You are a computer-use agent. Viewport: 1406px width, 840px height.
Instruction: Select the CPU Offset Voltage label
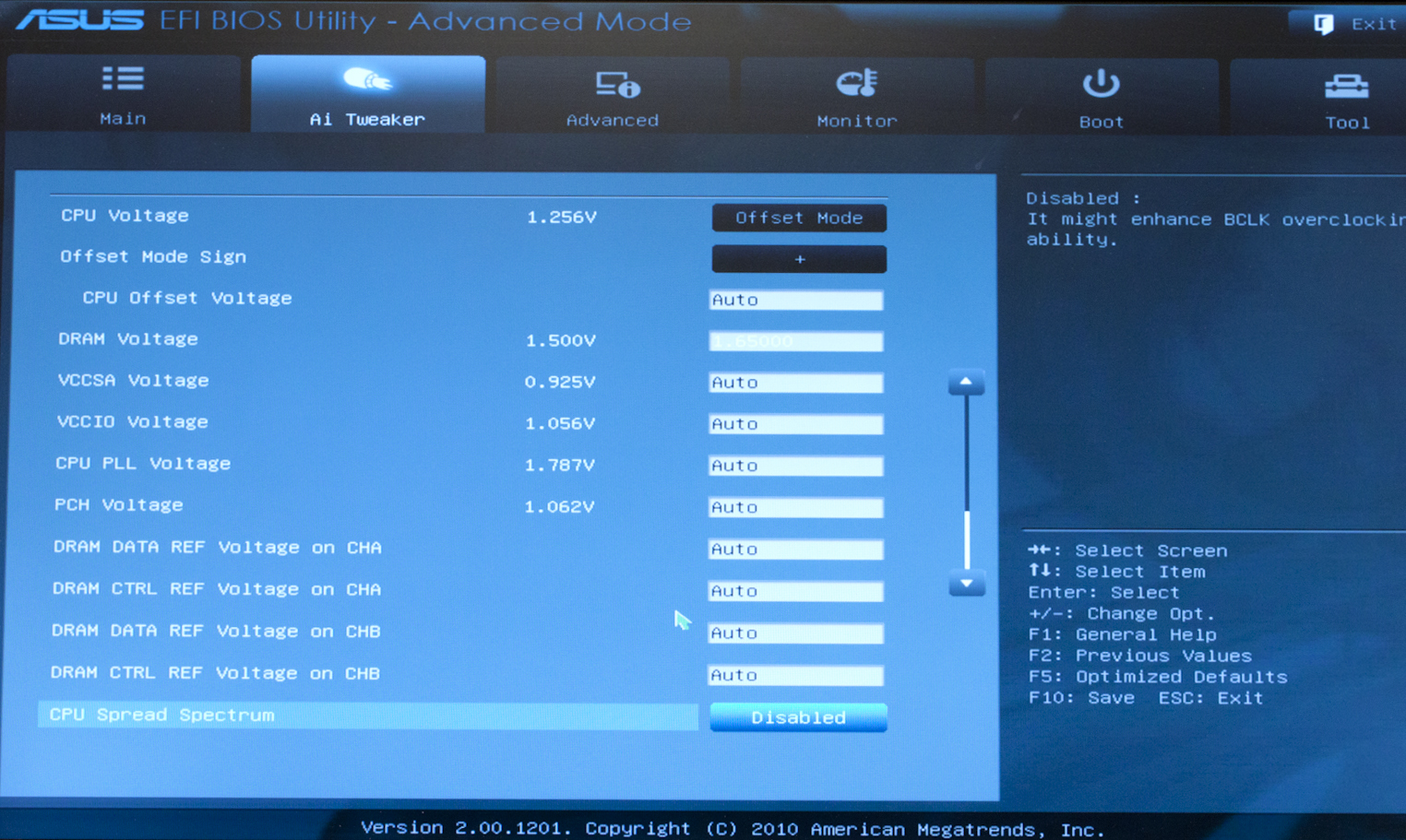(187, 298)
